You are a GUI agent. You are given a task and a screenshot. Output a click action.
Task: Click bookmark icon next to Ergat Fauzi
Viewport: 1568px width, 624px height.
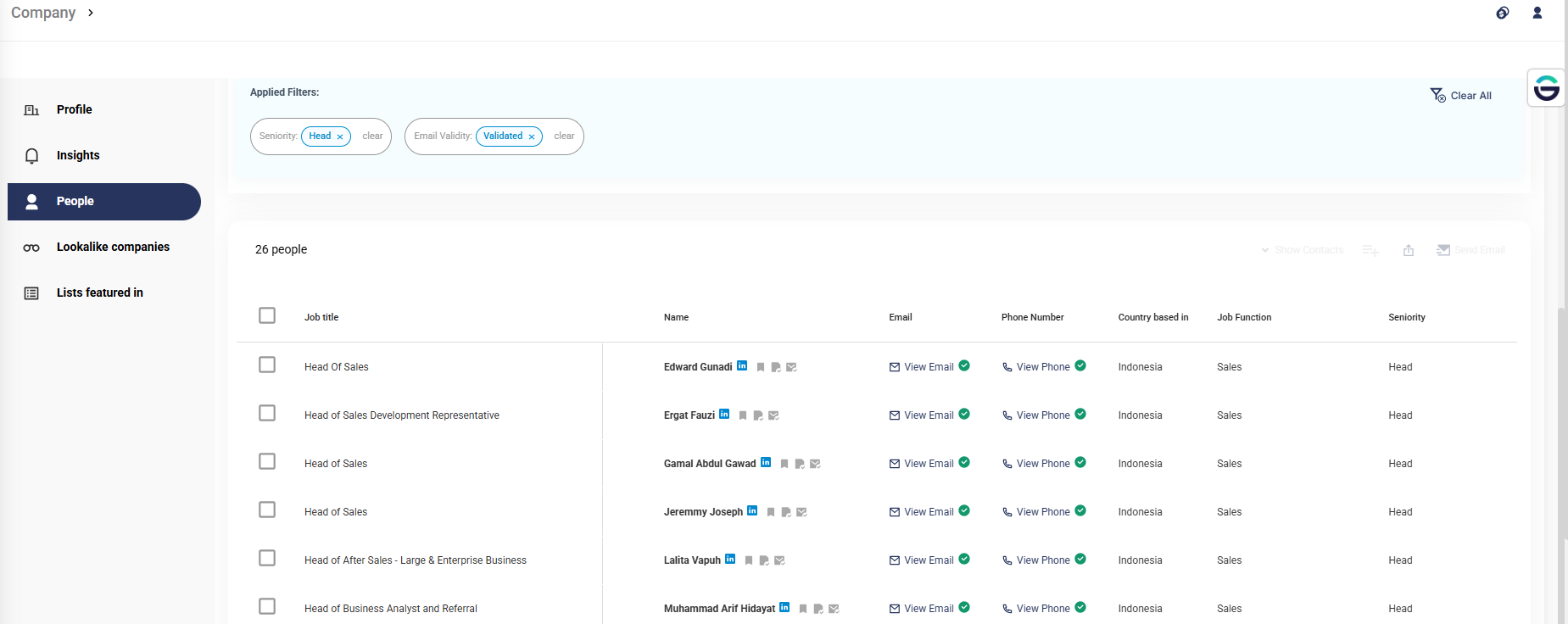(x=743, y=415)
